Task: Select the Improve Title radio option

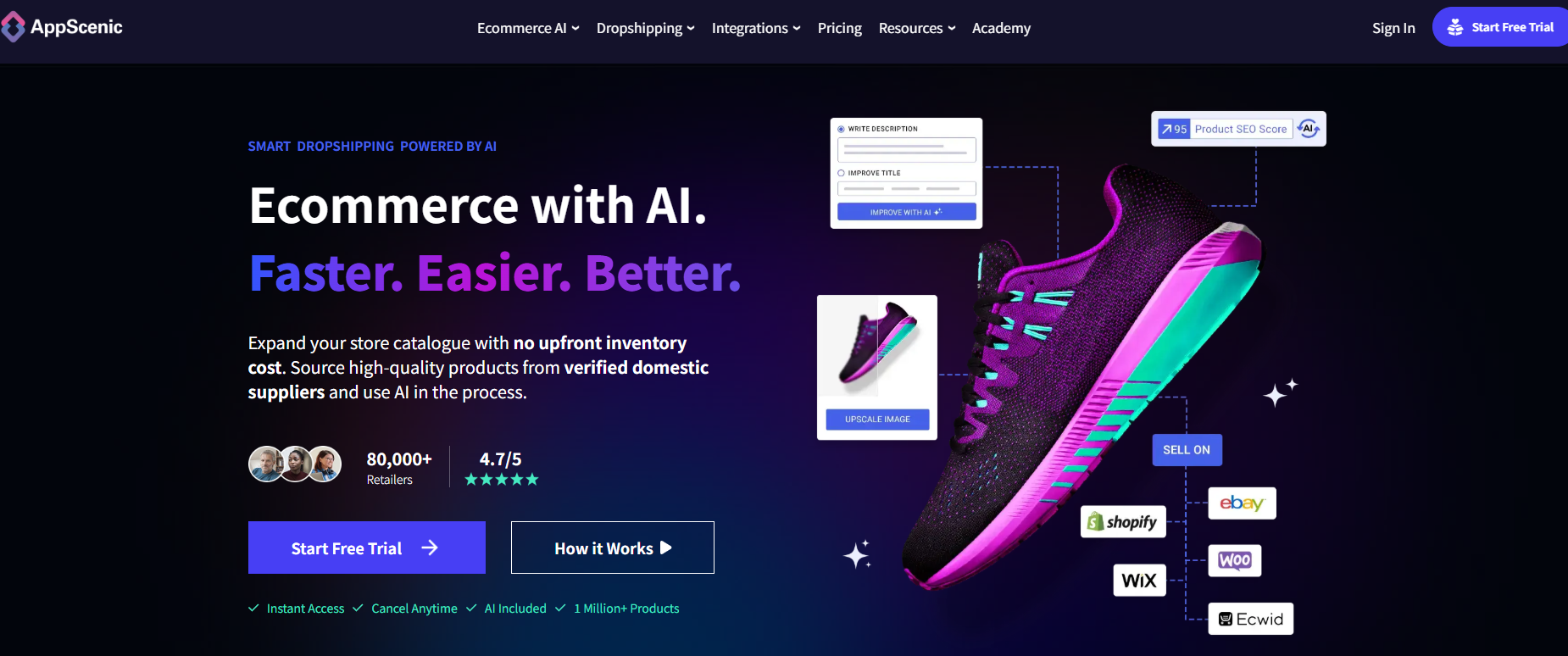Action: pos(841,173)
